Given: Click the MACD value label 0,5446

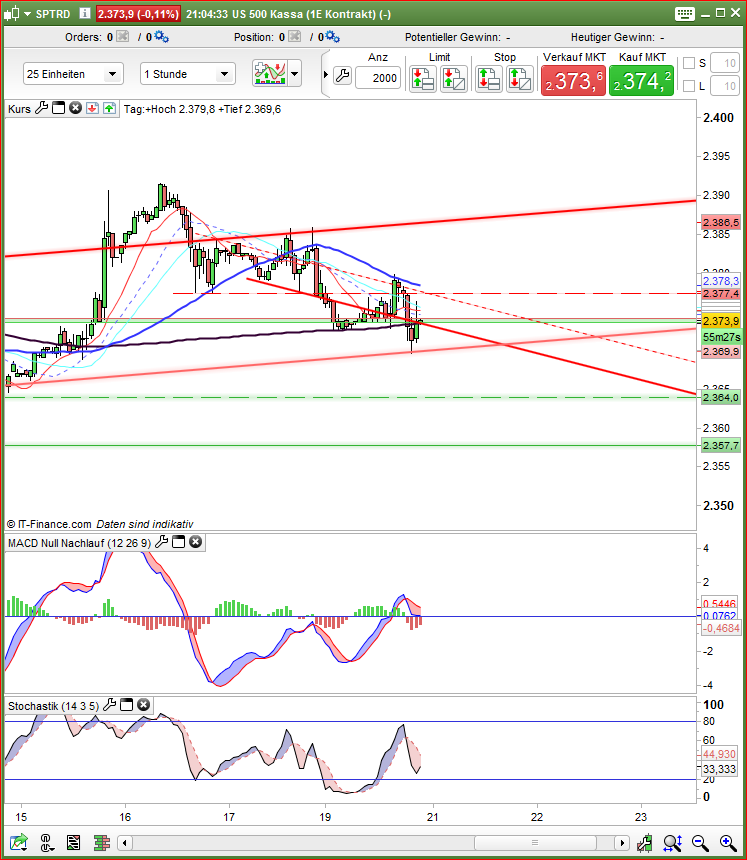Looking at the screenshot, I should pos(720,603).
